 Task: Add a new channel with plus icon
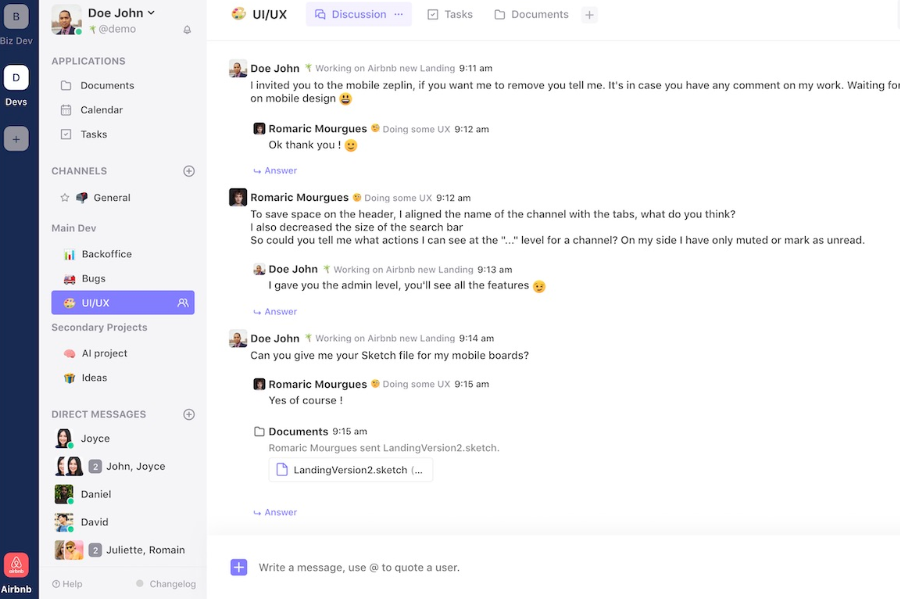189,171
